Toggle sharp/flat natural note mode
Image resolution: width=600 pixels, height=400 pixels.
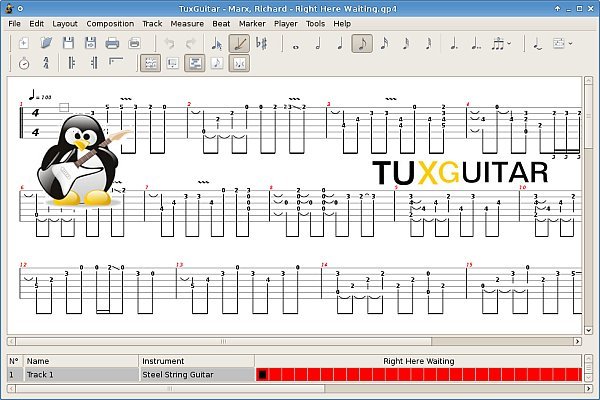262,43
